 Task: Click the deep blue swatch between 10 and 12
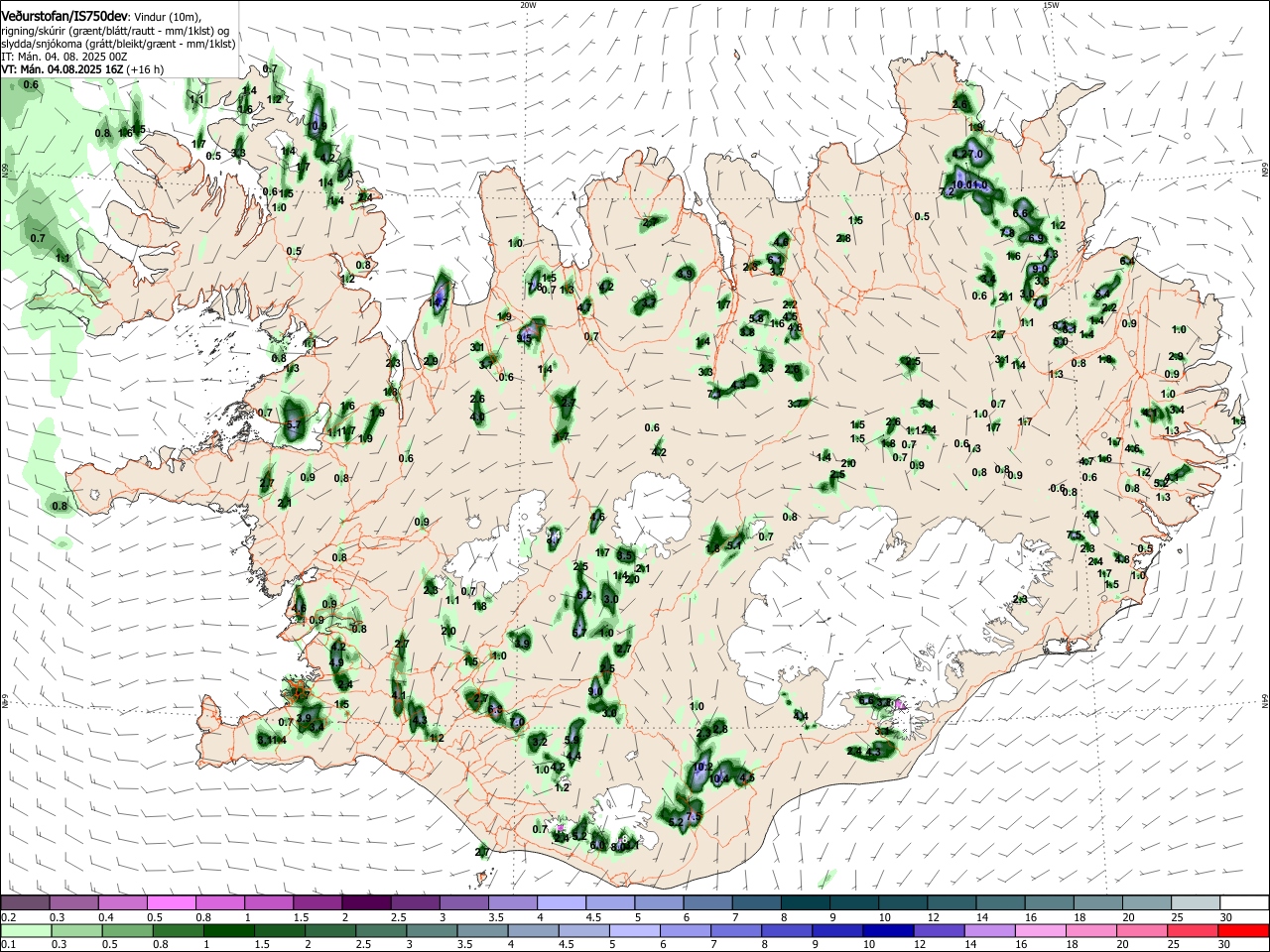pos(888,930)
